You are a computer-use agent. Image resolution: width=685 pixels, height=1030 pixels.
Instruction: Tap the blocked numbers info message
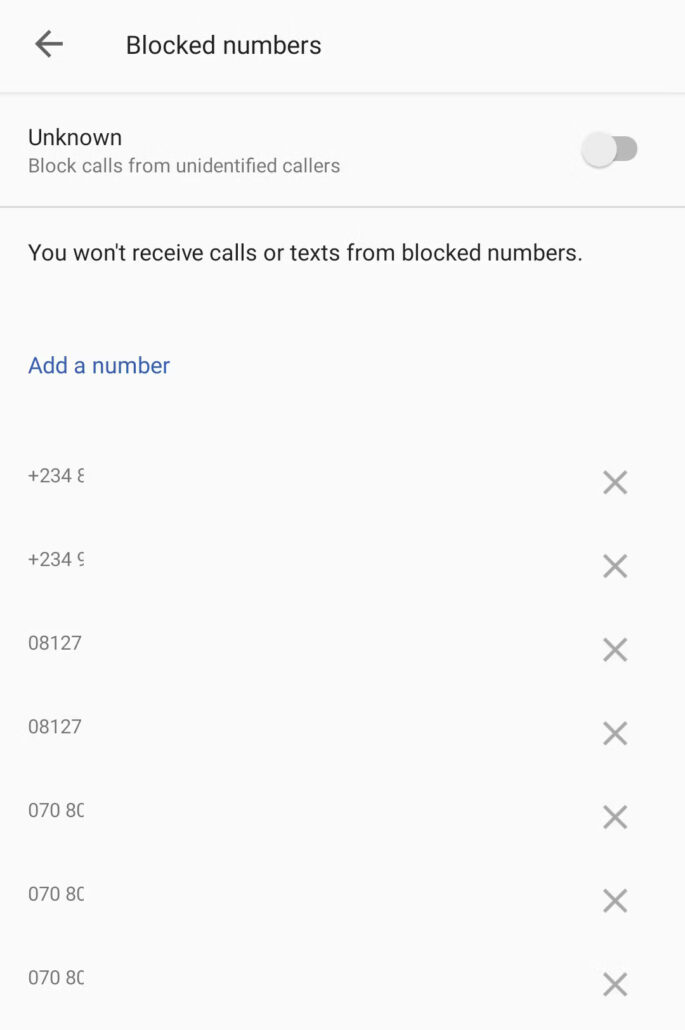coord(305,253)
